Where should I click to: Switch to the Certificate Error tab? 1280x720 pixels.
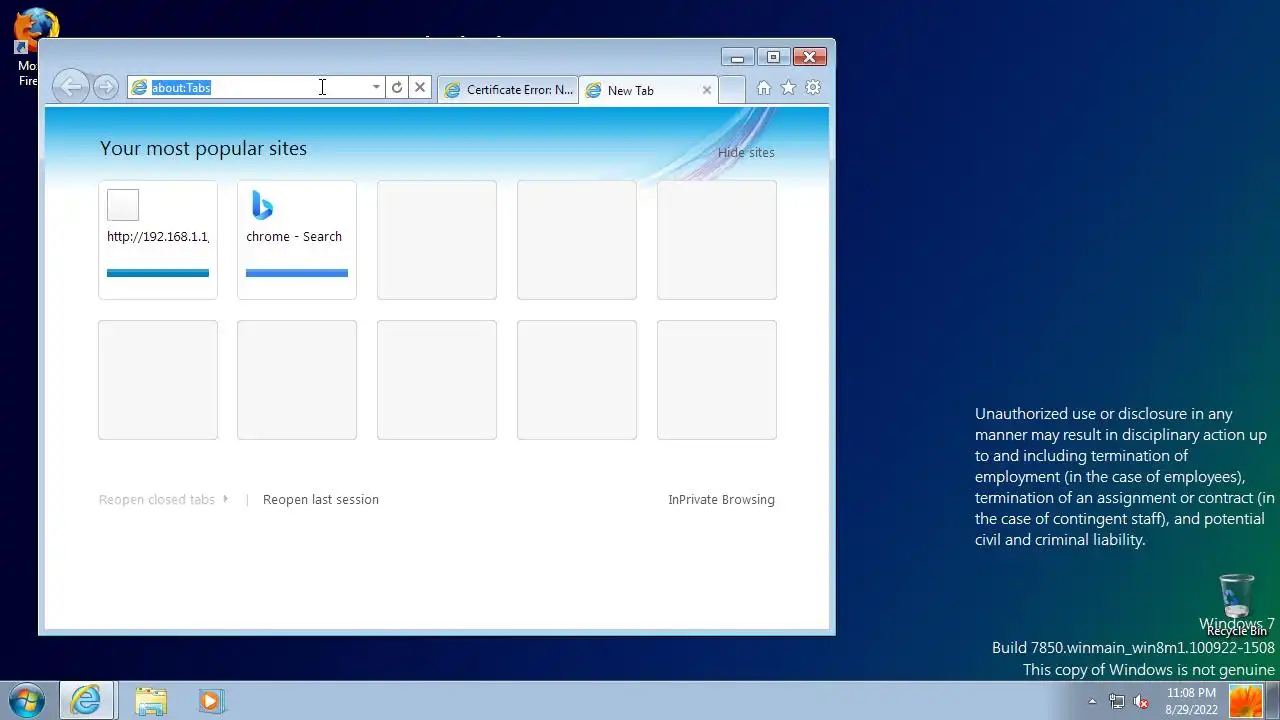point(508,90)
